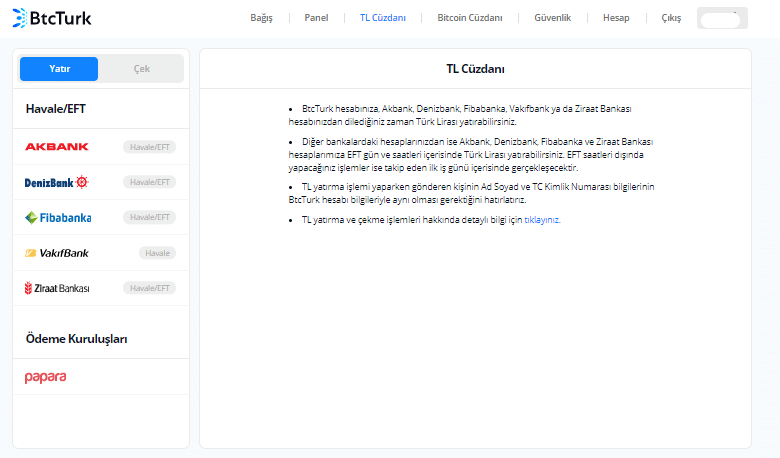Screen dimensions: 780x458
Task: Go to the Panel page
Action: coord(316,18)
